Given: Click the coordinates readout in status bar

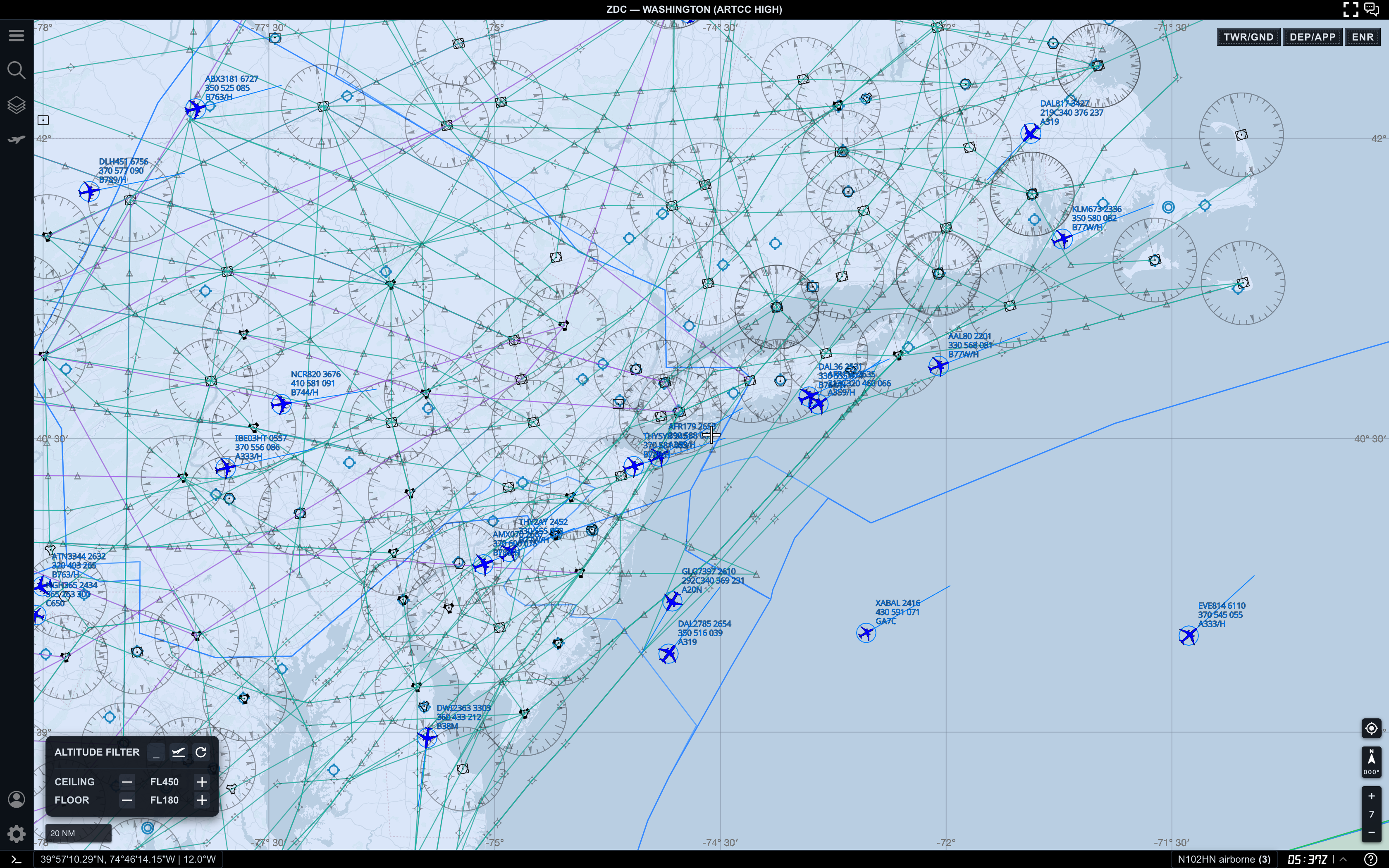Looking at the screenshot, I should pyautogui.click(x=128, y=859).
